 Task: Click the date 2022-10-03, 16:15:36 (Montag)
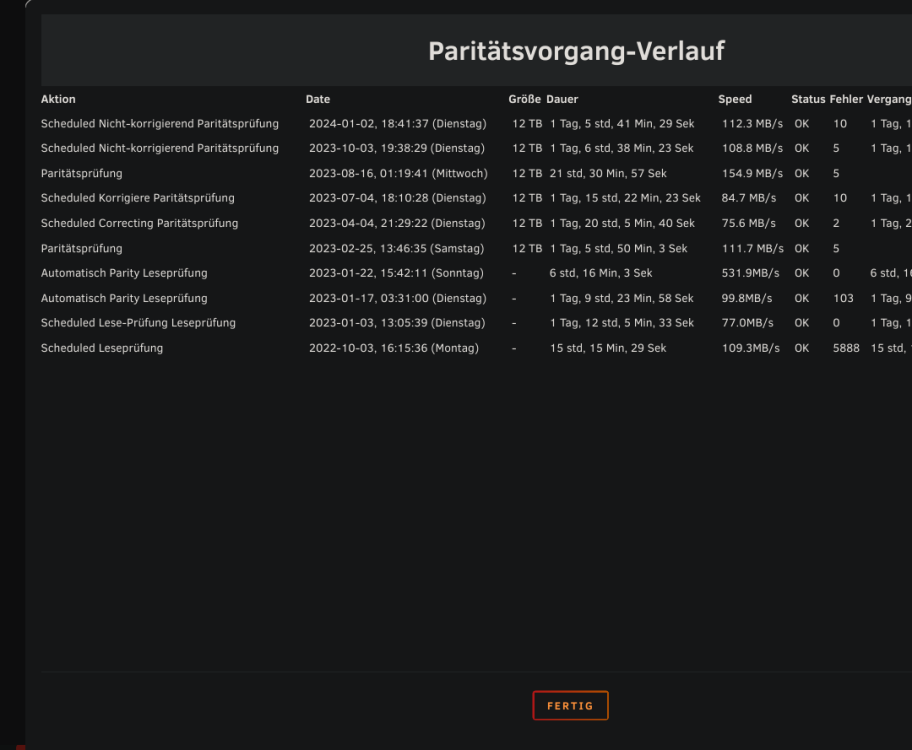(394, 348)
